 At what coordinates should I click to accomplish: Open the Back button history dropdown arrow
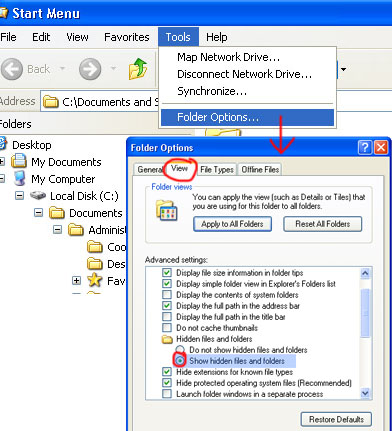[62, 69]
